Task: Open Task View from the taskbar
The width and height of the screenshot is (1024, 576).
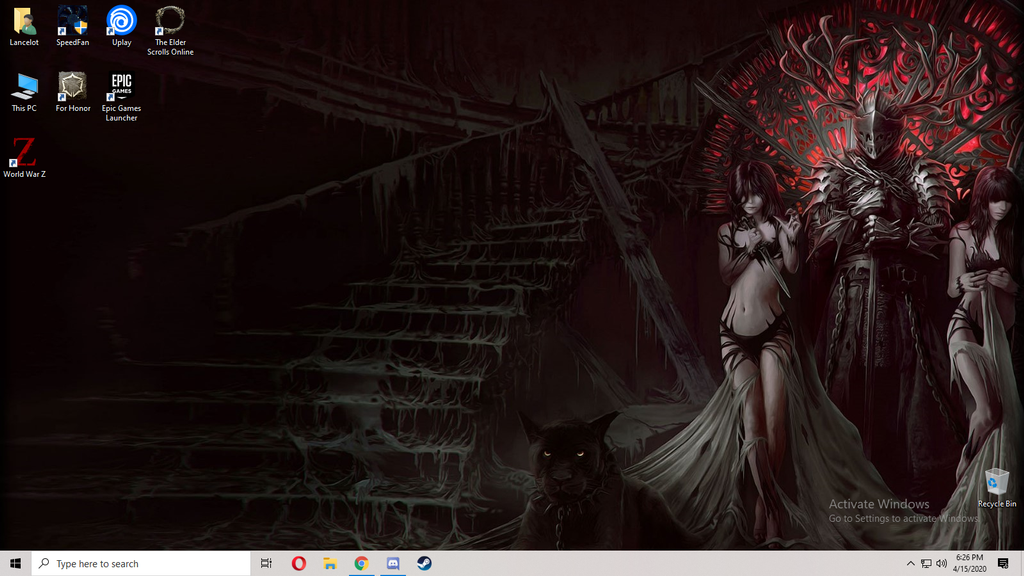Action: click(266, 563)
